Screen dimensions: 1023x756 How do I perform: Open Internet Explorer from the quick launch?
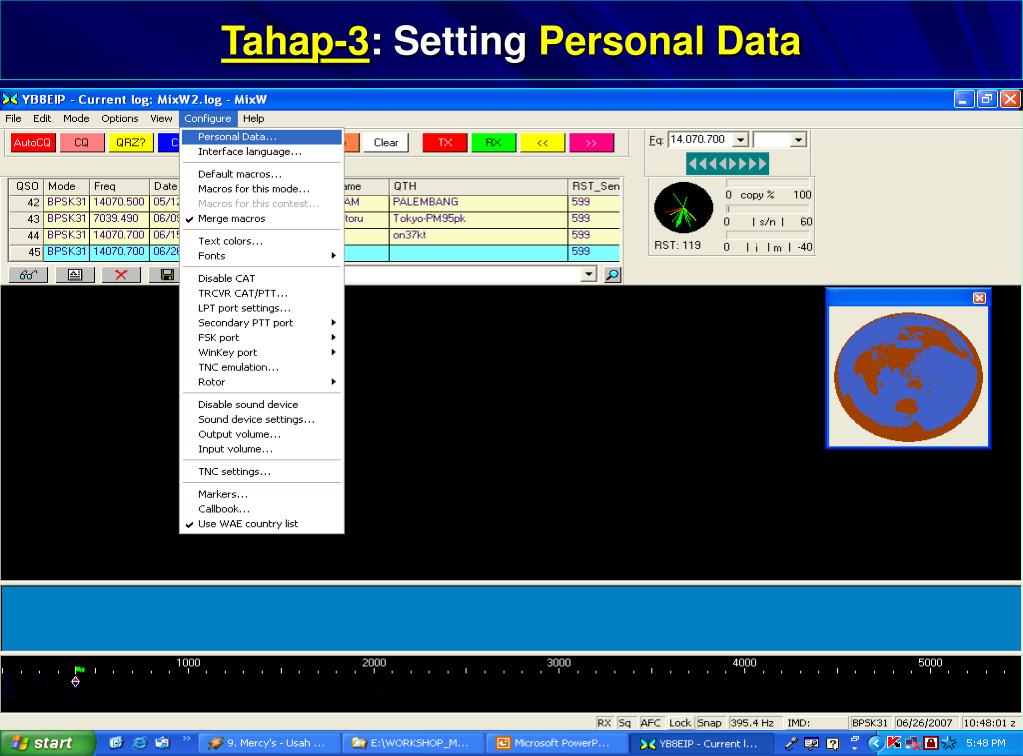140,742
